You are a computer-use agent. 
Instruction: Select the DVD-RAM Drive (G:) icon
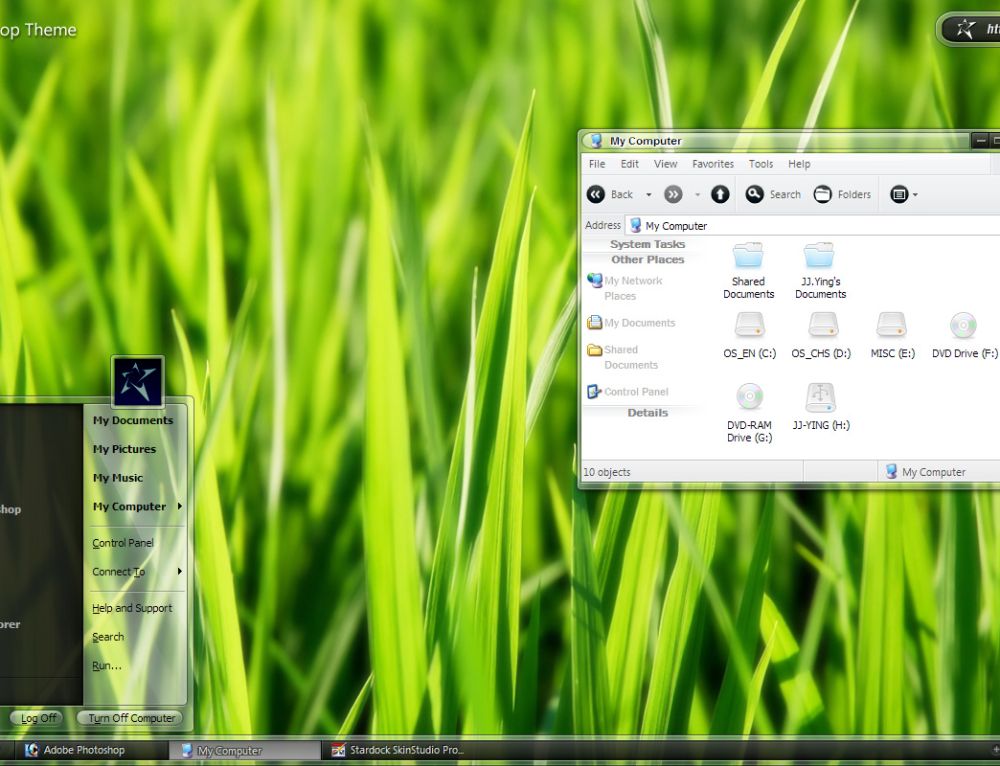(749, 398)
